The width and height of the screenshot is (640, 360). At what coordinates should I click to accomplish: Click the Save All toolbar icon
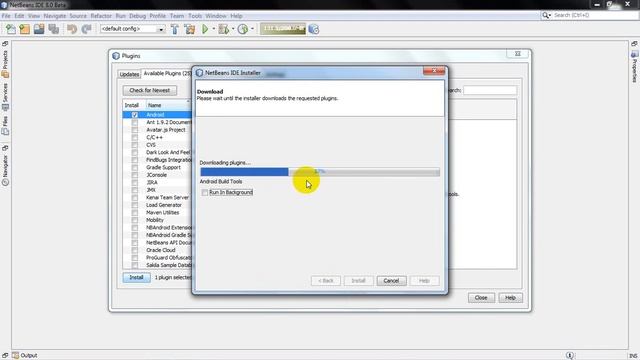[53, 29]
